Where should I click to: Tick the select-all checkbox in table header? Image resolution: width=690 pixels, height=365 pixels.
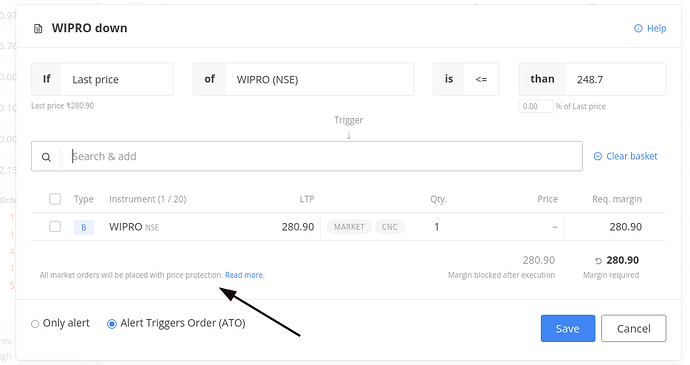pos(55,199)
